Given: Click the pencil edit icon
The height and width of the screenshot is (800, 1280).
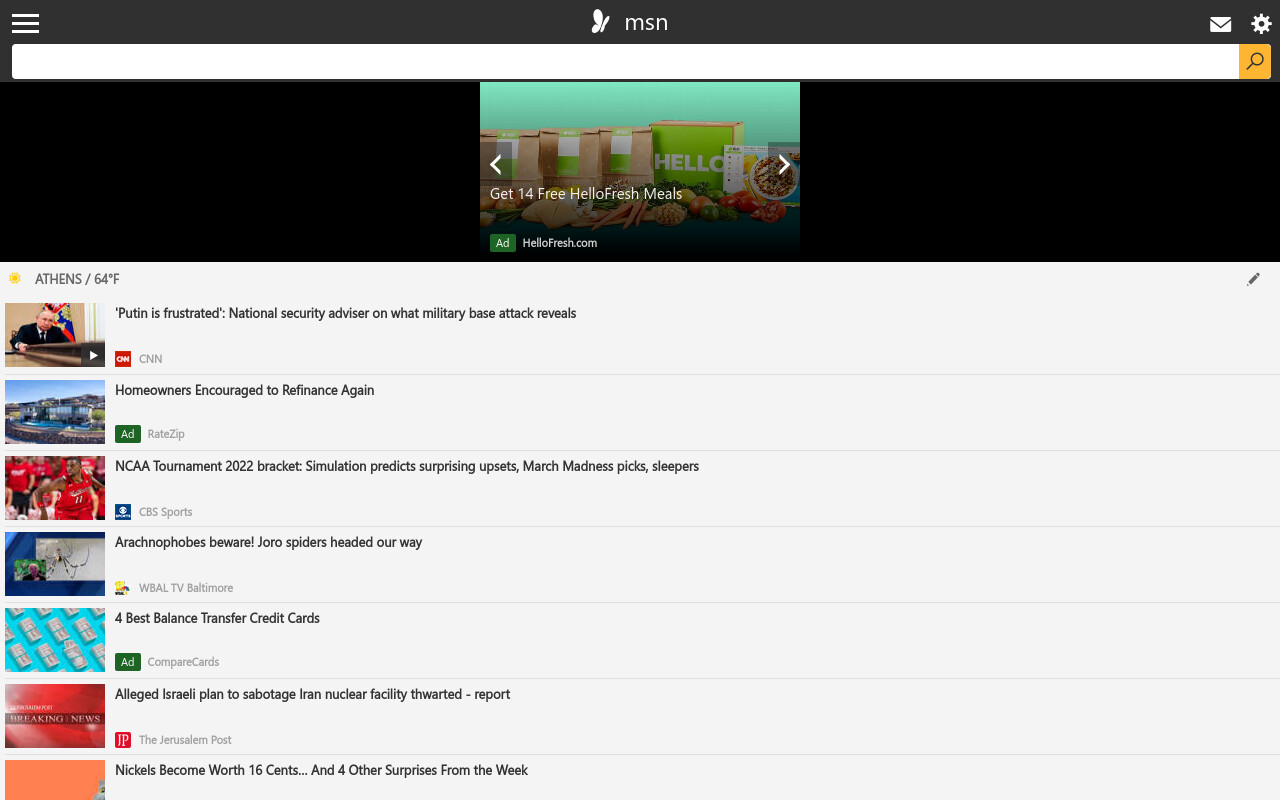Looking at the screenshot, I should tap(1253, 279).
